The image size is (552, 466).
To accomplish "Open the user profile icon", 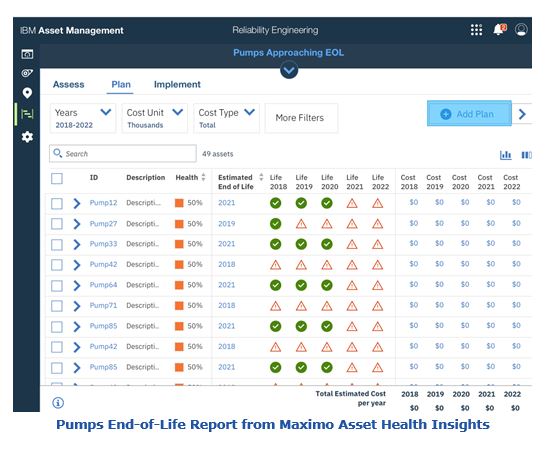I will (521, 30).
